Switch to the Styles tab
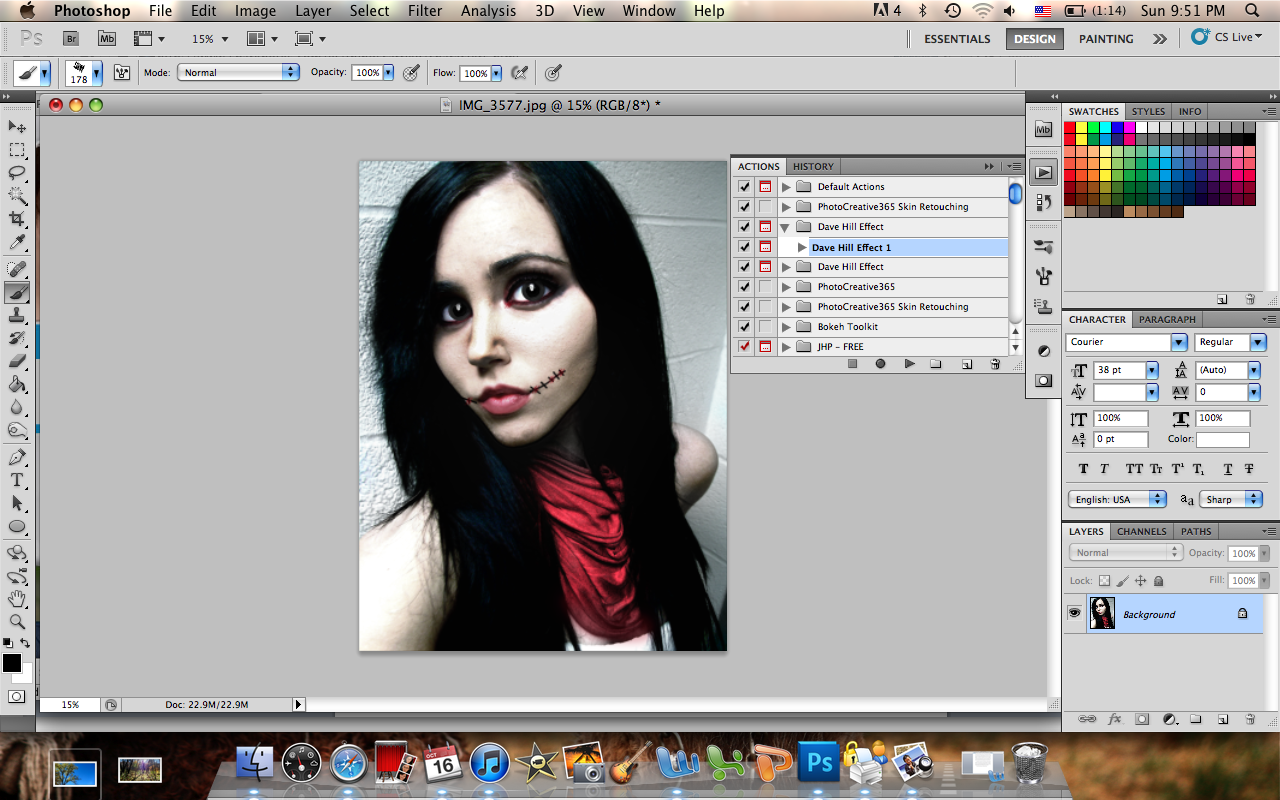 pos(1148,111)
